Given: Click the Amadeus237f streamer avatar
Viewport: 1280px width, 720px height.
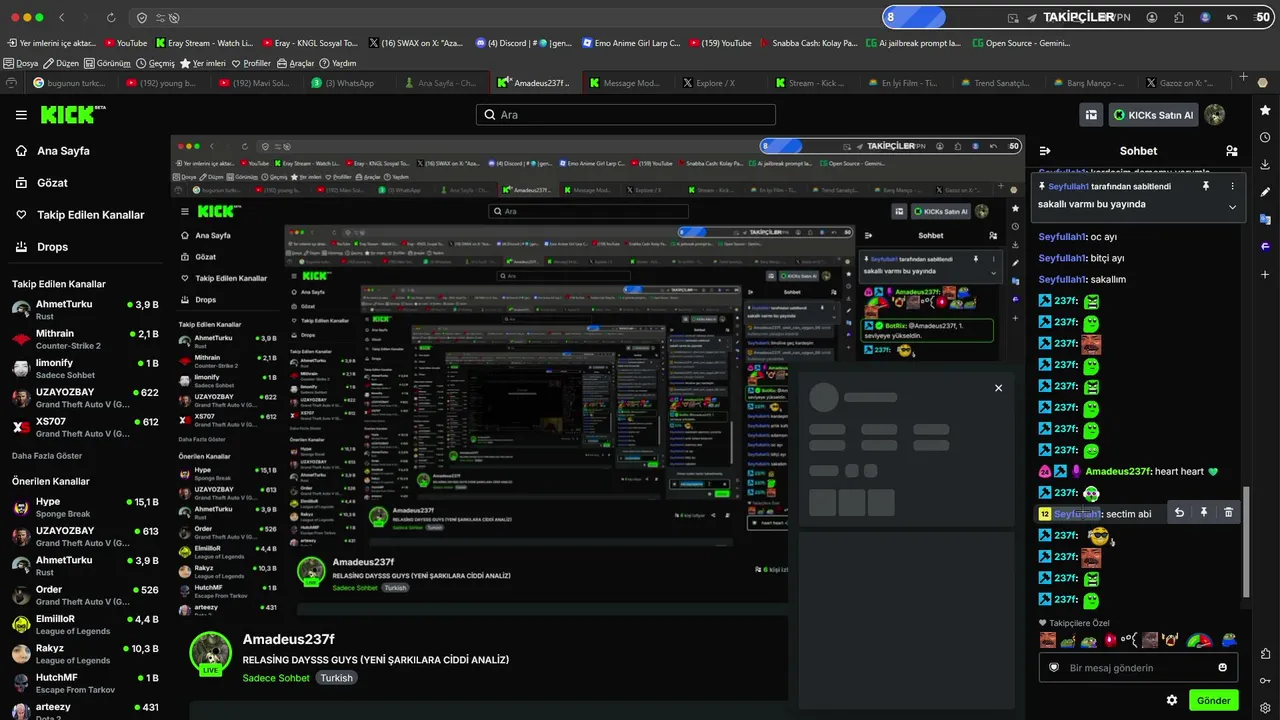Looking at the screenshot, I should 210,653.
